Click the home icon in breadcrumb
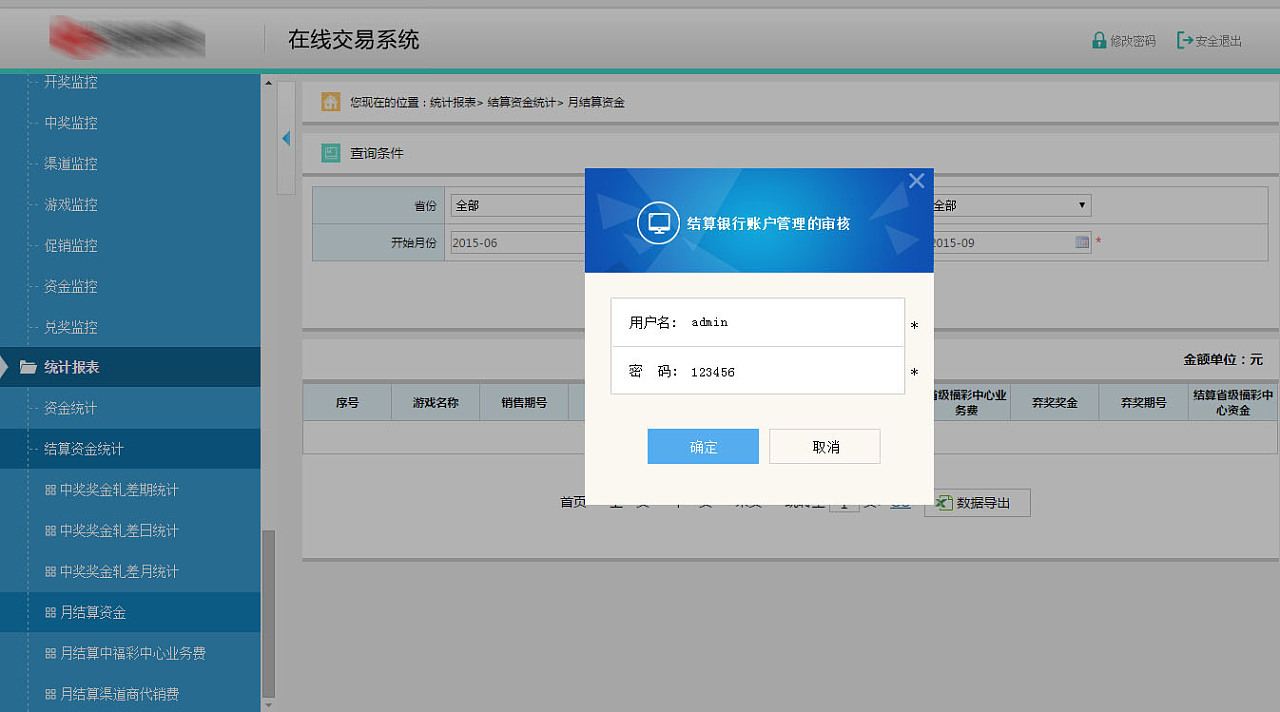The width and height of the screenshot is (1280, 712). [330, 102]
